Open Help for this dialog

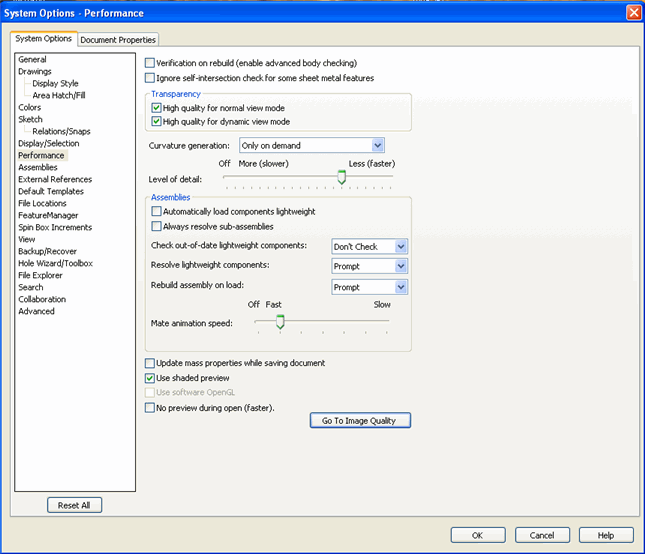point(606,535)
